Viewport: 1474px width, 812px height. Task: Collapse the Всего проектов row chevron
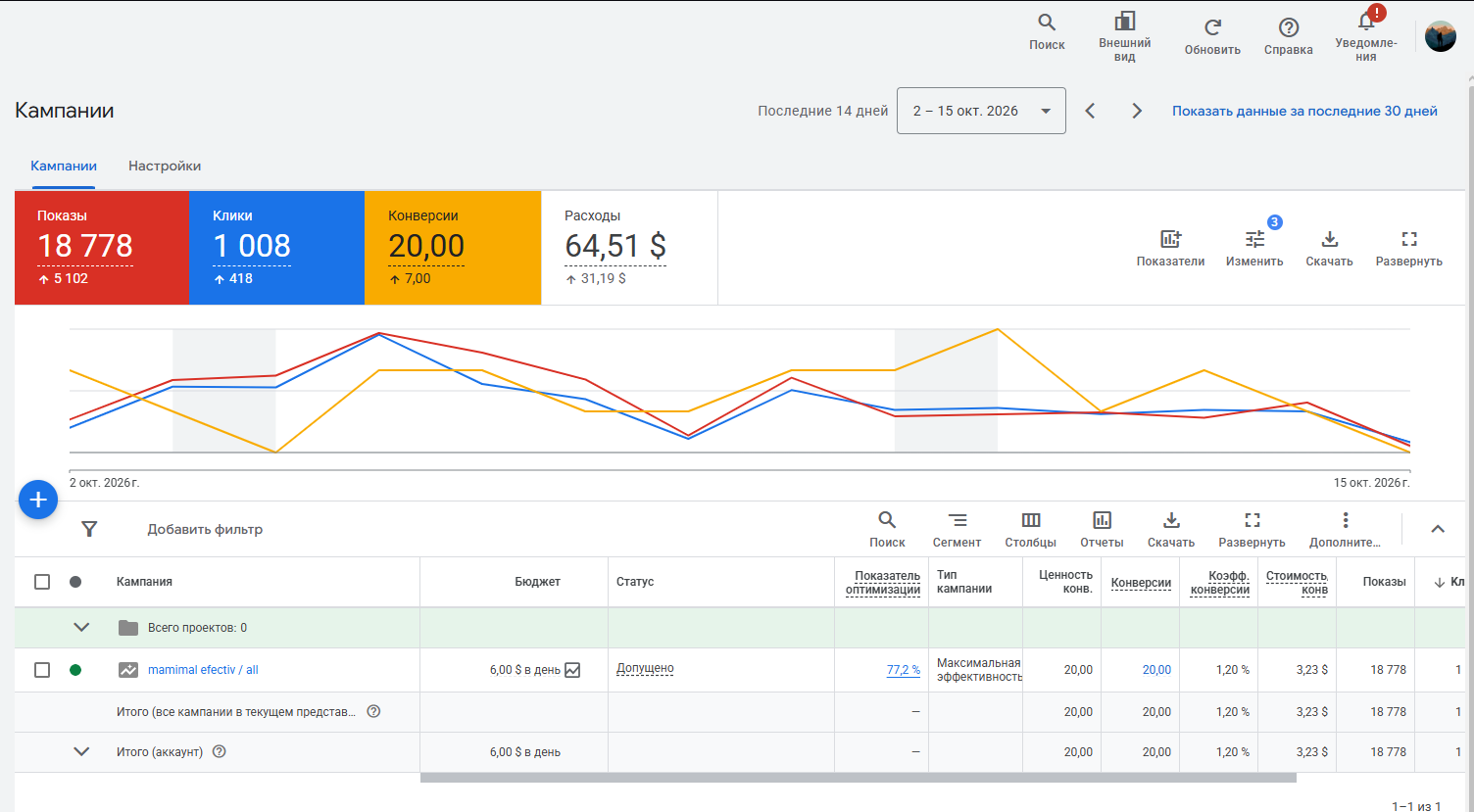[81, 628]
